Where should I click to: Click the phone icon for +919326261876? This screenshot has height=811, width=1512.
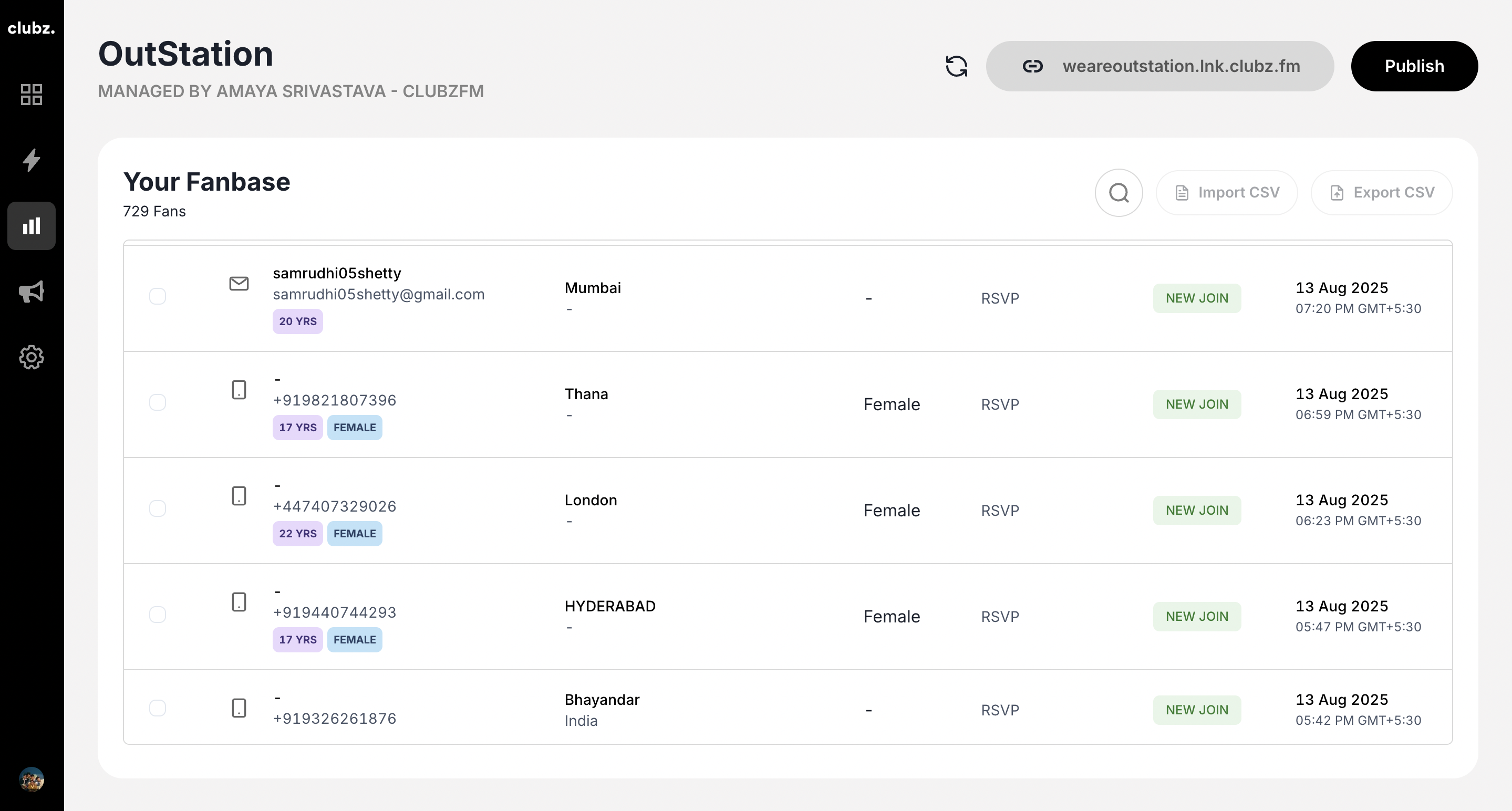[239, 708]
